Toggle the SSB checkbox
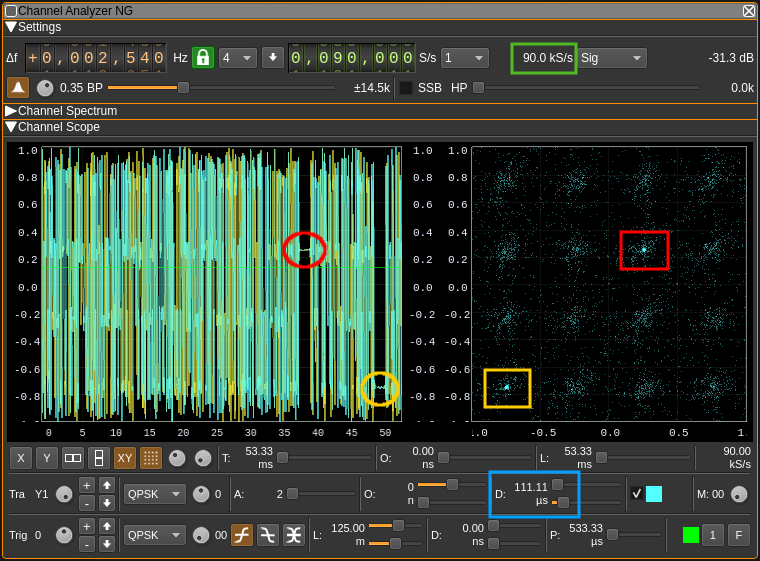 406,88
